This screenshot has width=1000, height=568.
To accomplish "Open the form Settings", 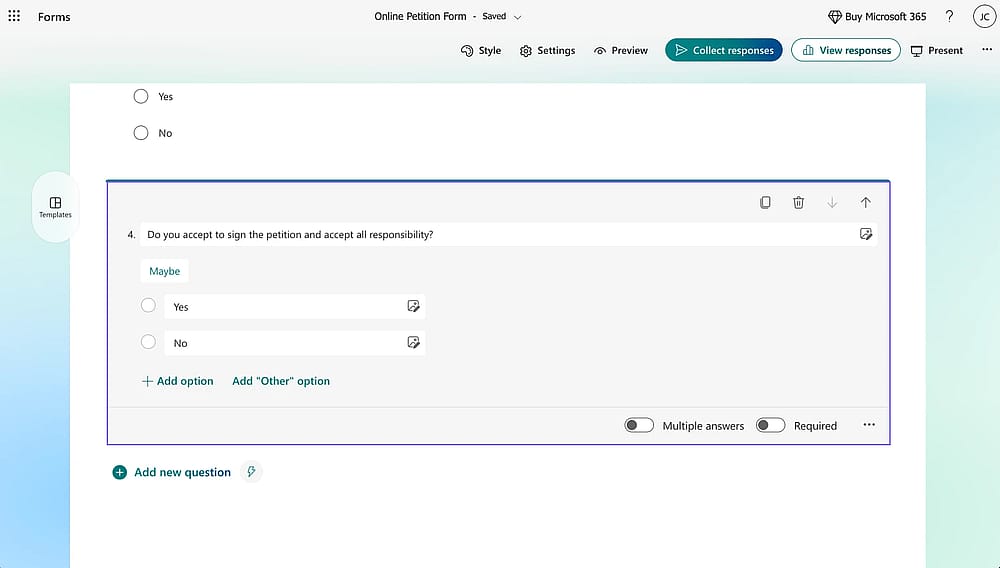I will click(547, 50).
